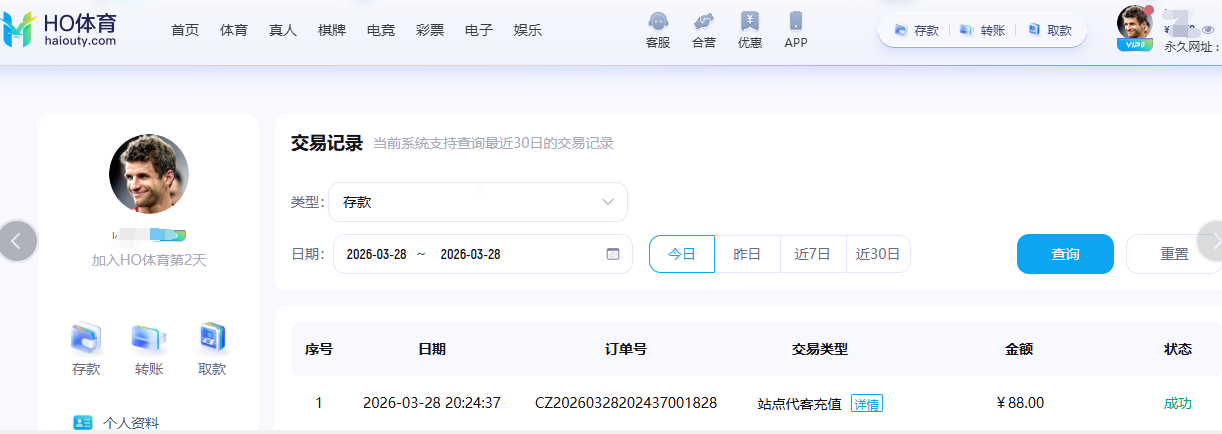Open the 体育 sports menu
Image resolution: width=1222 pixels, height=434 pixels.
coord(234,30)
